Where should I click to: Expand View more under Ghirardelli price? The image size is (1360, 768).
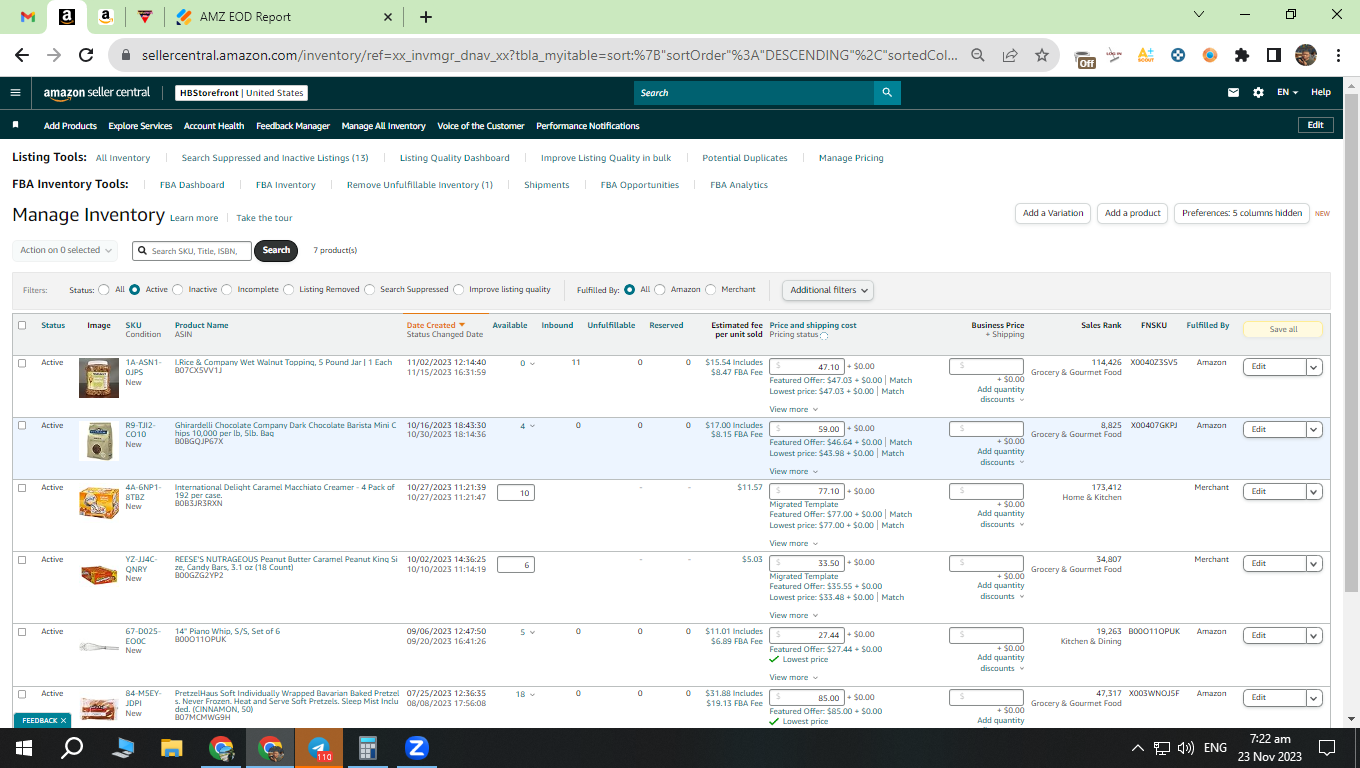(x=793, y=471)
